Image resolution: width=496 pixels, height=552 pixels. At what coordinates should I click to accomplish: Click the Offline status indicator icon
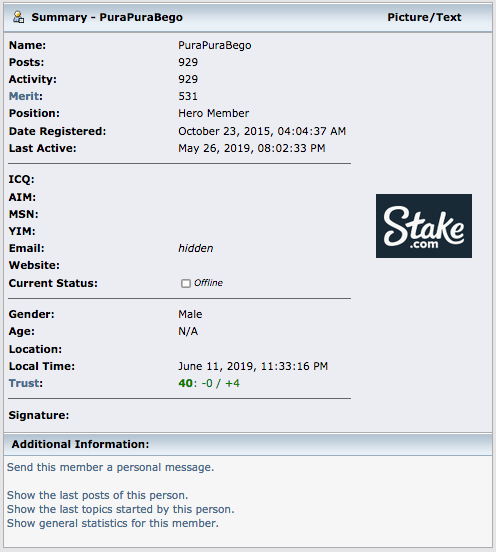click(x=186, y=283)
